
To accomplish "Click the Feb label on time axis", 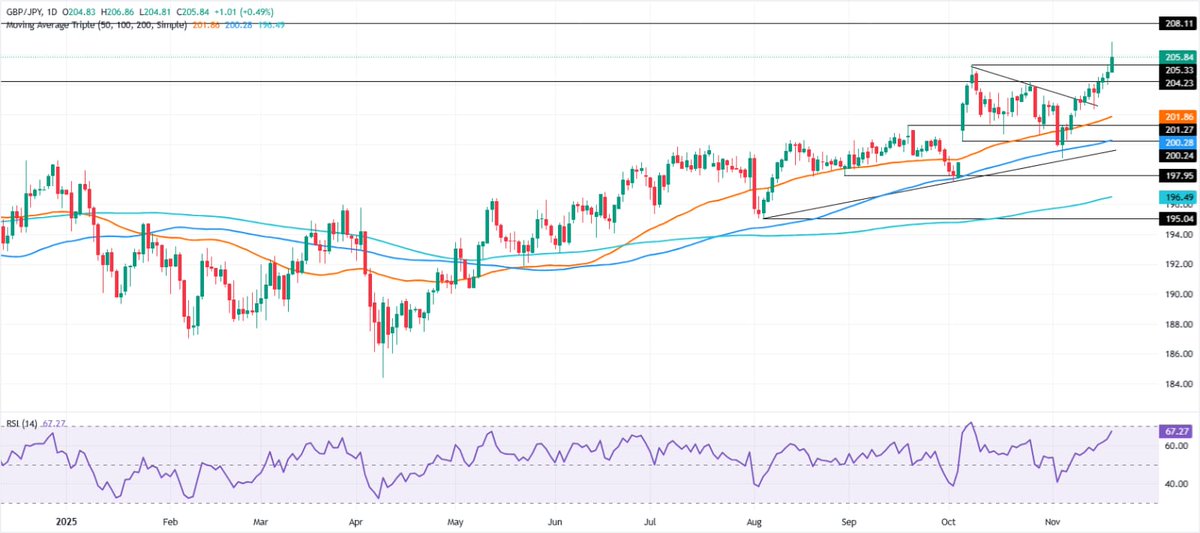I will point(169,522).
